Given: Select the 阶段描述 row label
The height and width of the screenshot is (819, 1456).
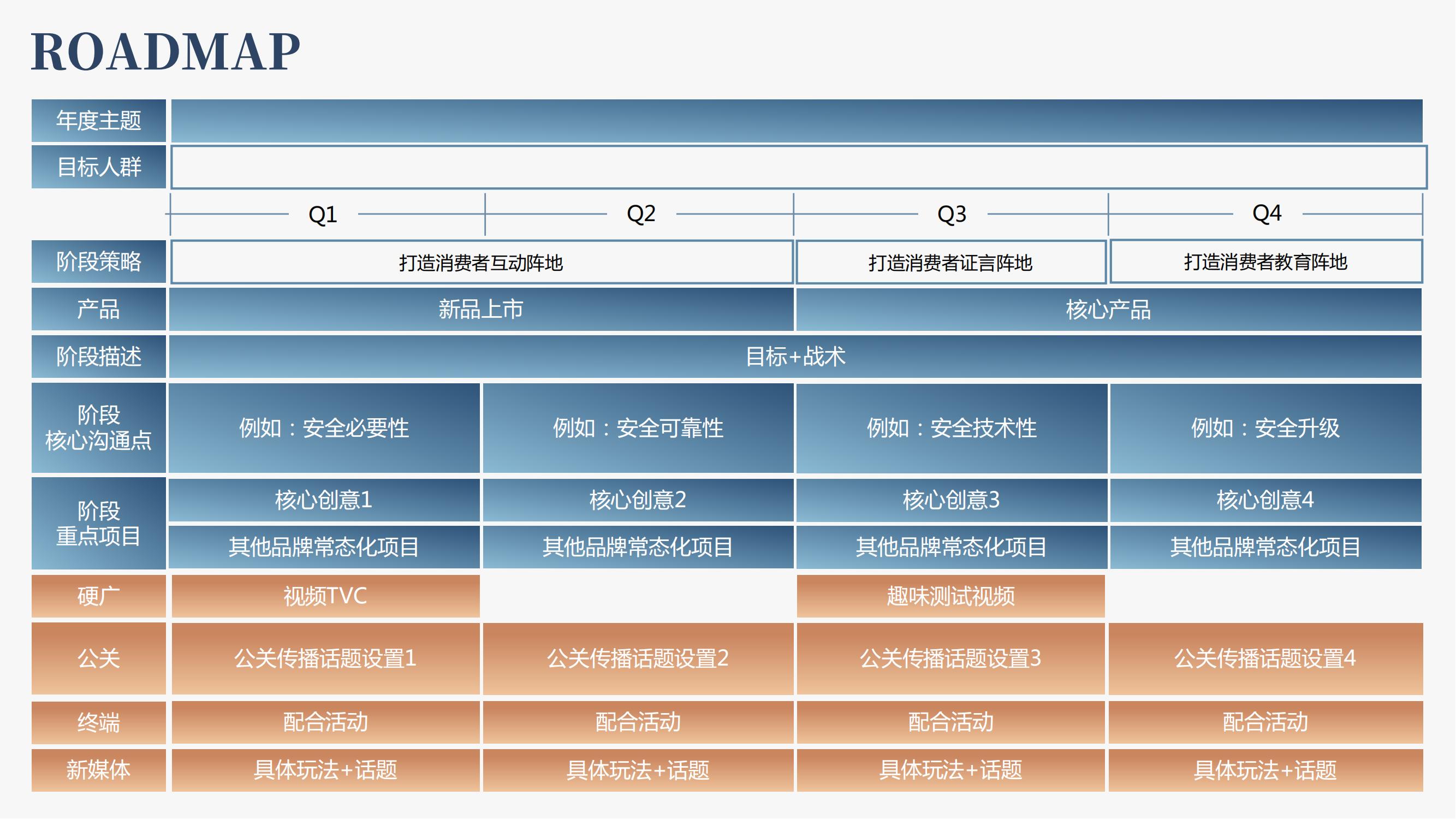Looking at the screenshot, I should [98, 357].
